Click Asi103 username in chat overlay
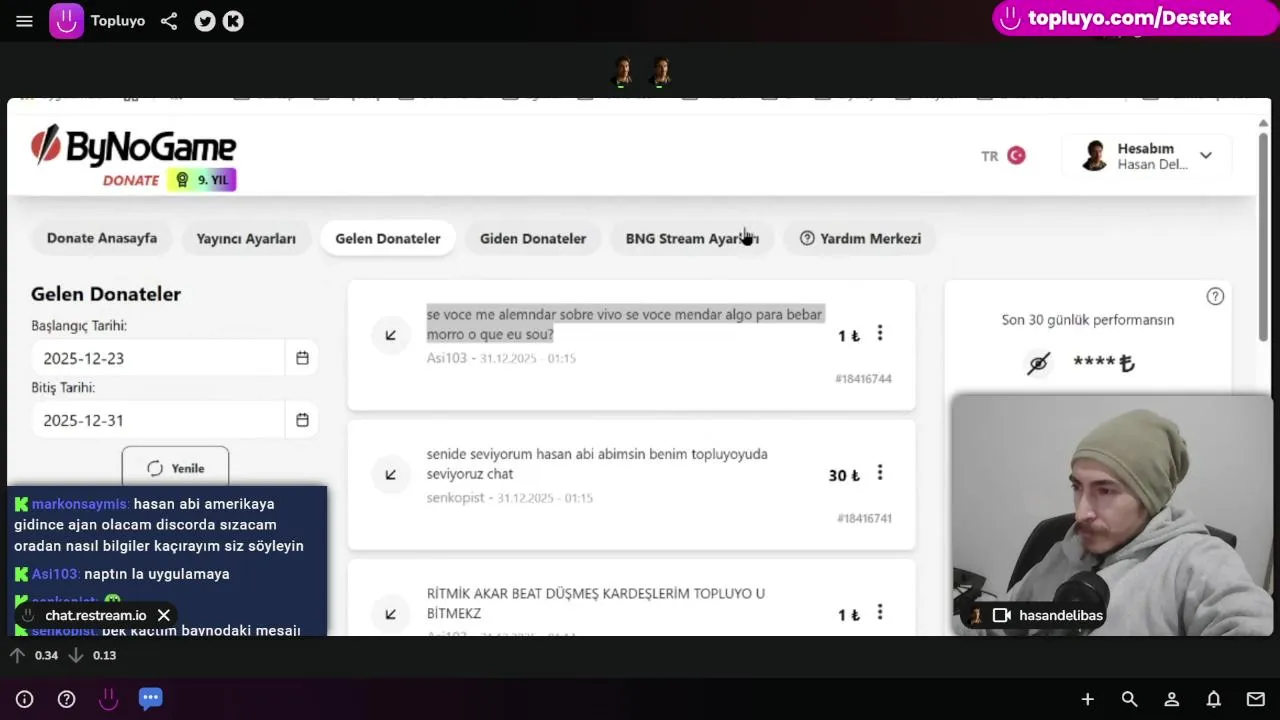Image resolution: width=1280 pixels, height=720 pixels. click(56, 574)
